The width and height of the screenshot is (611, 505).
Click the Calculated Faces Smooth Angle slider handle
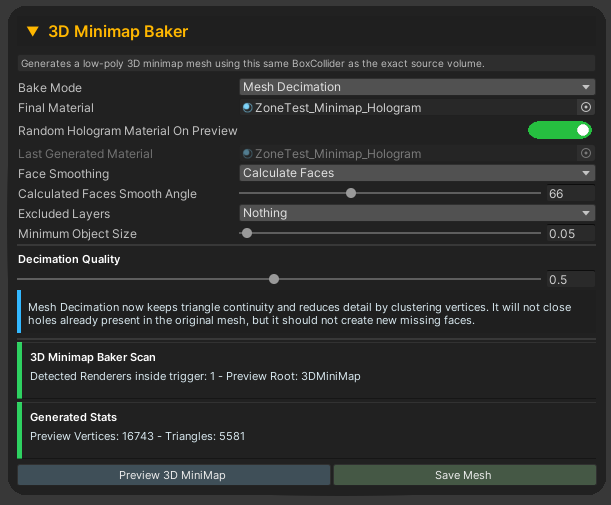pos(351,193)
